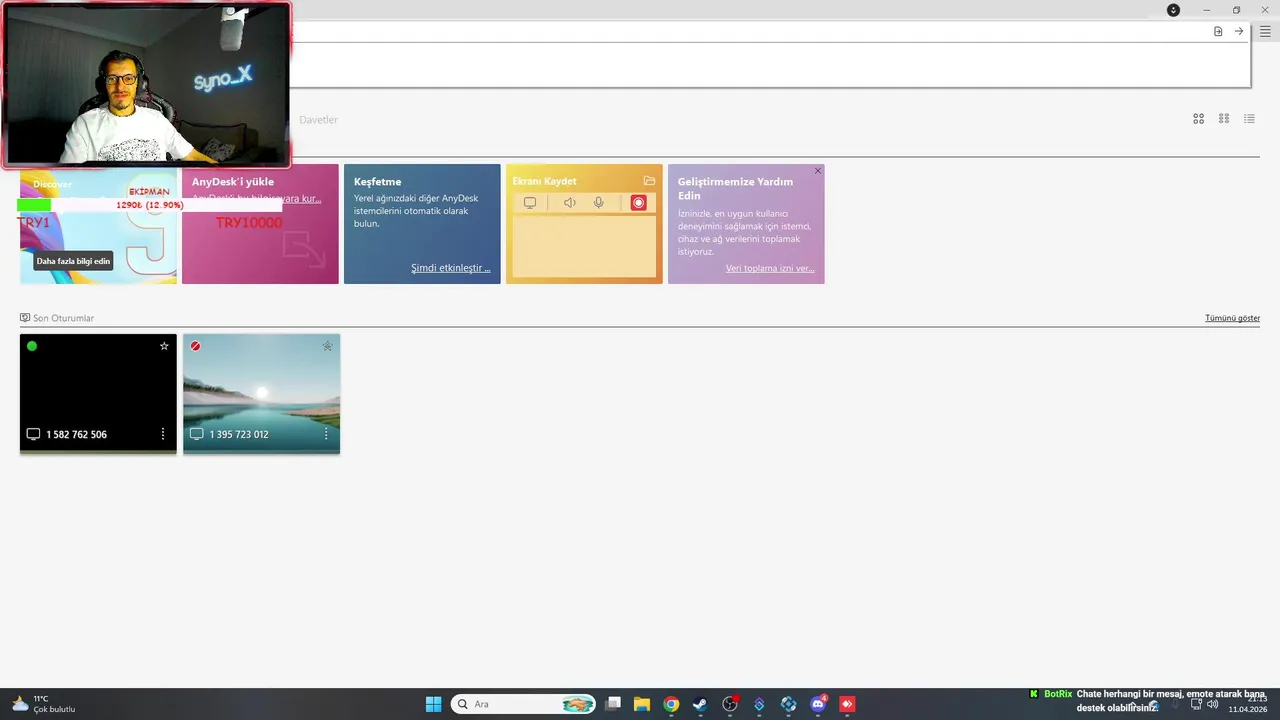Click the Veri toplama izni ver link

coord(770,268)
